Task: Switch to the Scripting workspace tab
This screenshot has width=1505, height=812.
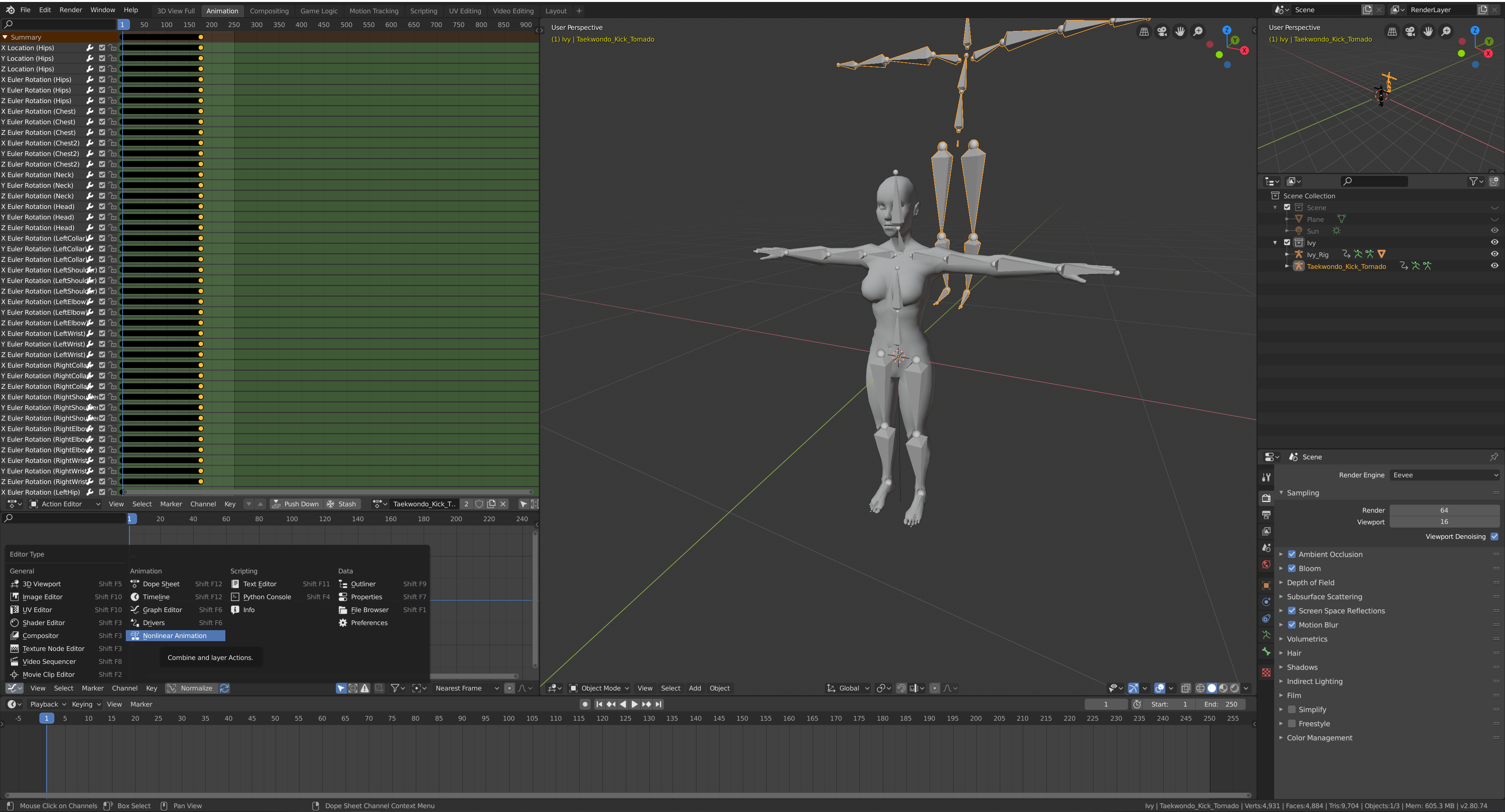Action: (424, 11)
